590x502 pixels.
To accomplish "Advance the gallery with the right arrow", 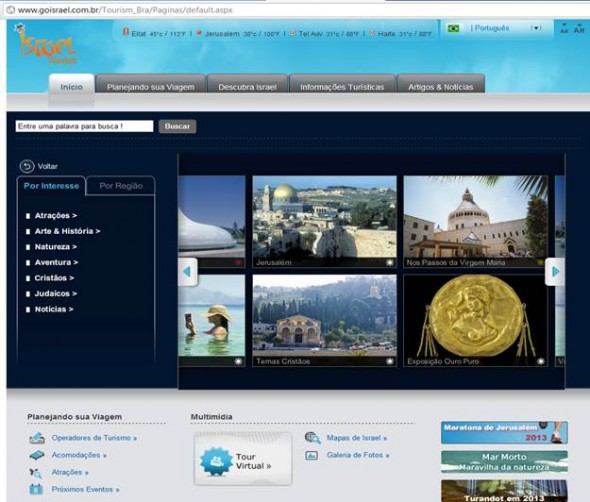I will click(555, 272).
